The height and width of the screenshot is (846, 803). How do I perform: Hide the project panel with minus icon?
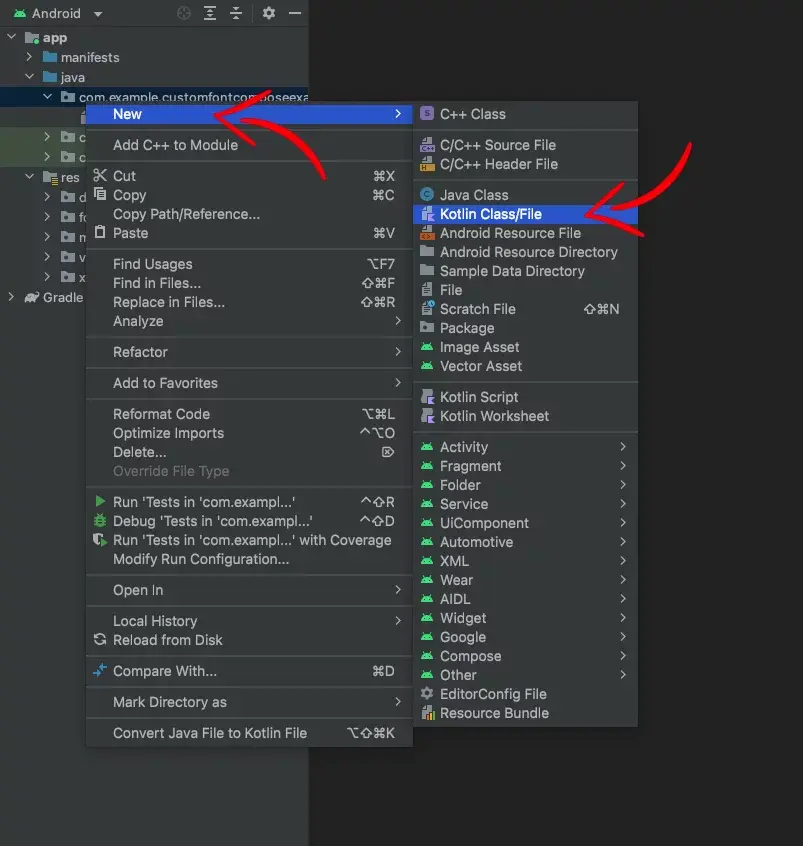(x=295, y=13)
